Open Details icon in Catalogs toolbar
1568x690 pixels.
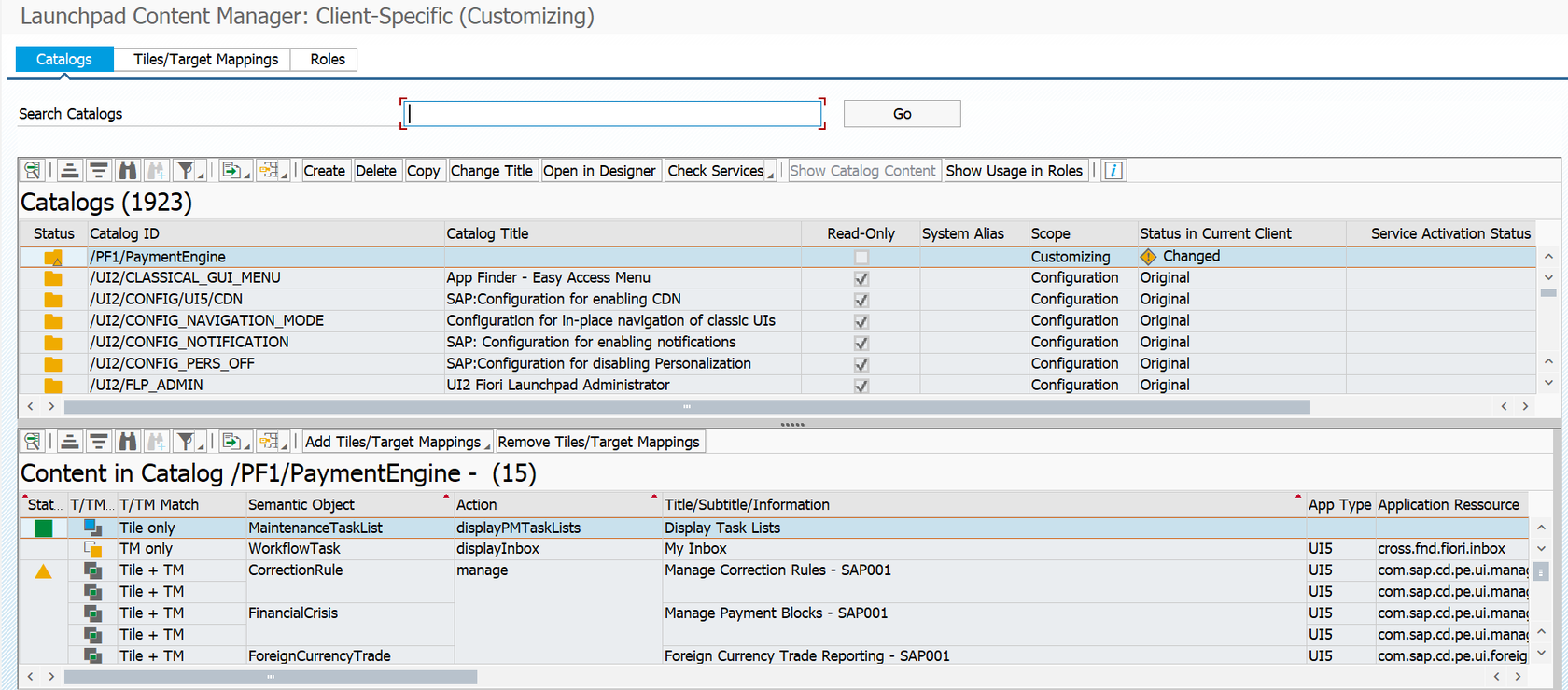33,171
